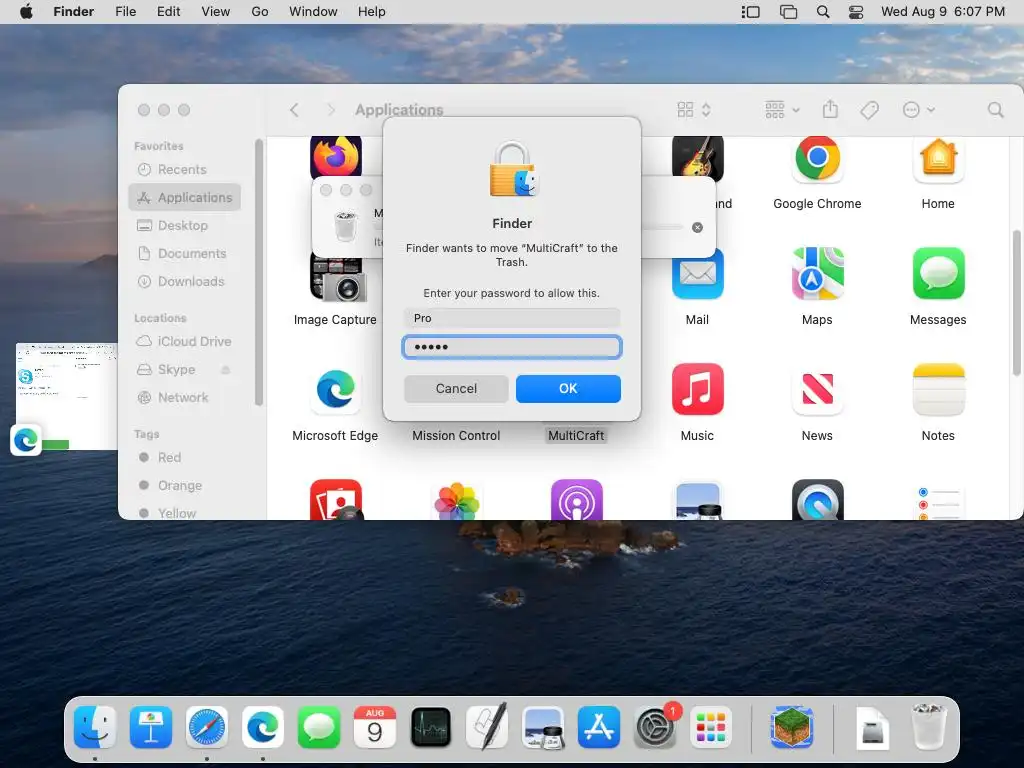Select the QuickTime Player icon
1024x768 pixels.
click(x=817, y=500)
